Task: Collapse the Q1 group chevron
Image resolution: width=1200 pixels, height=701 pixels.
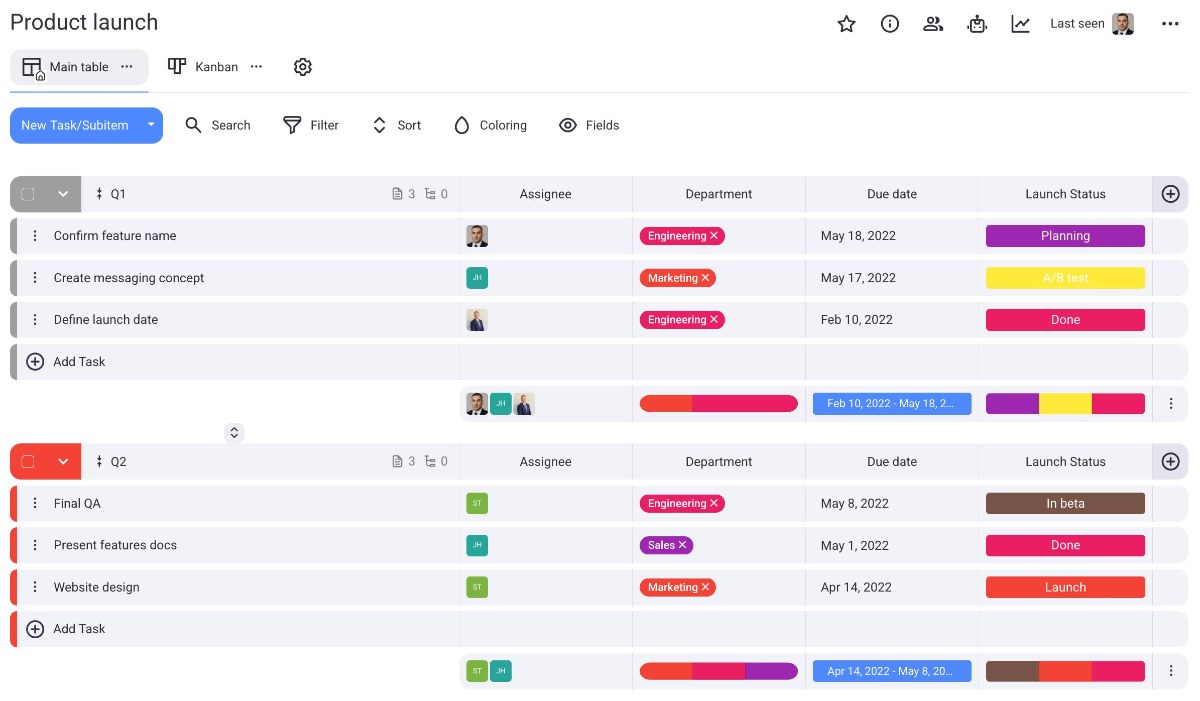Action: [63, 194]
